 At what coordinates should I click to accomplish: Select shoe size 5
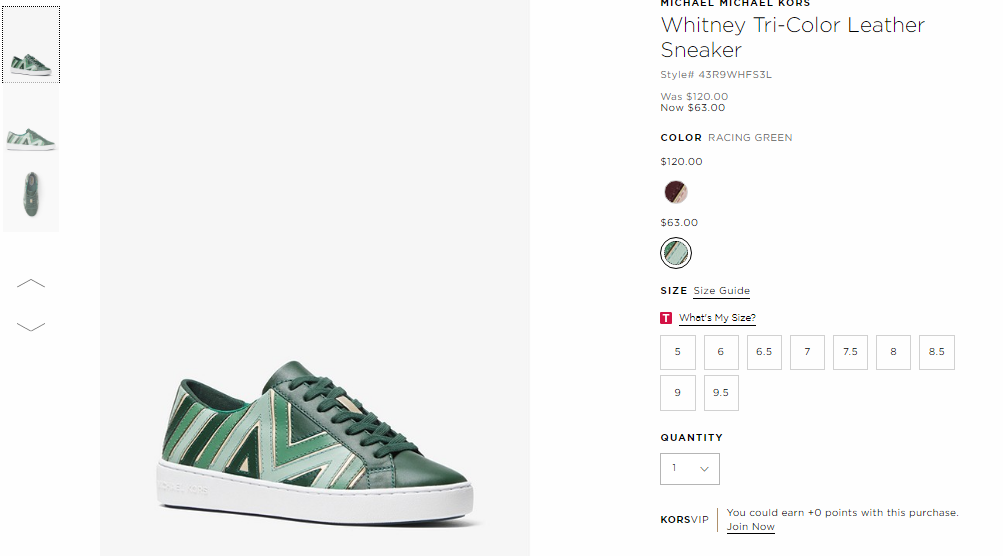click(677, 352)
